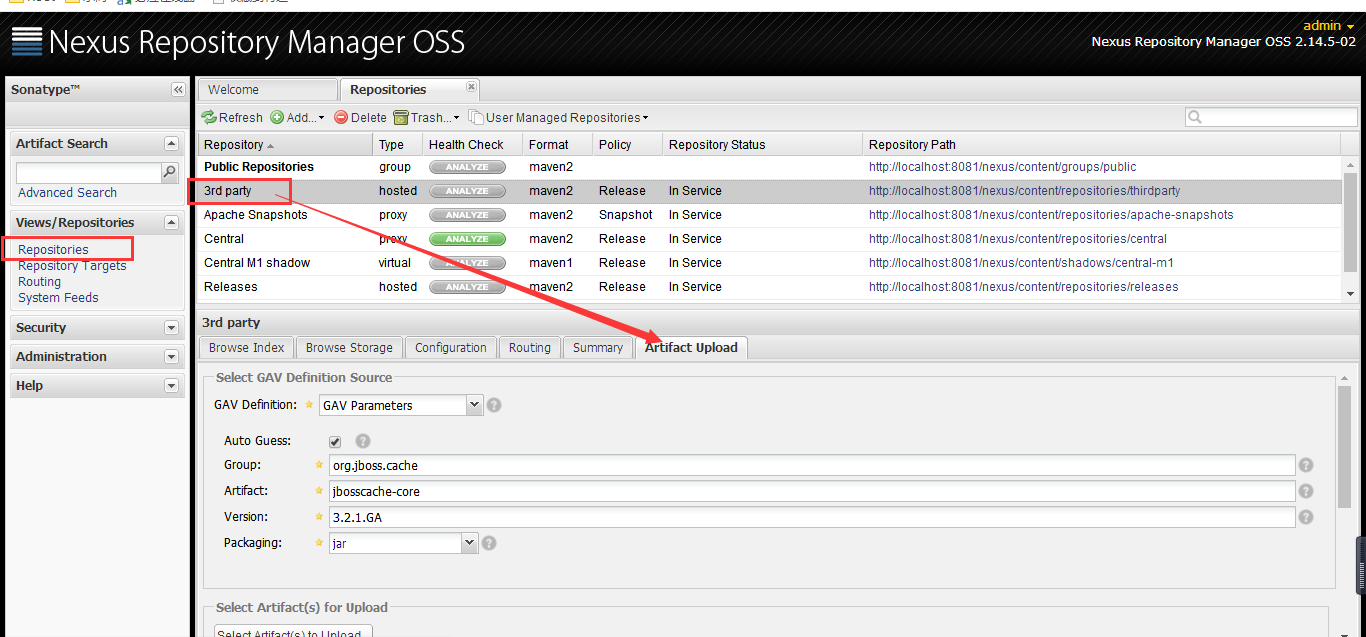1366x637 pixels.
Task: Sort by the Policy column header
Action: [627, 145]
